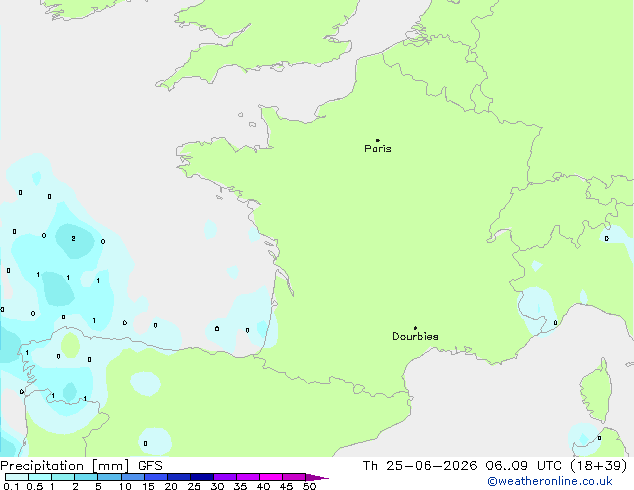Click the date '25-06-2026' in the caption
The width and height of the screenshot is (634, 490).
431,466
